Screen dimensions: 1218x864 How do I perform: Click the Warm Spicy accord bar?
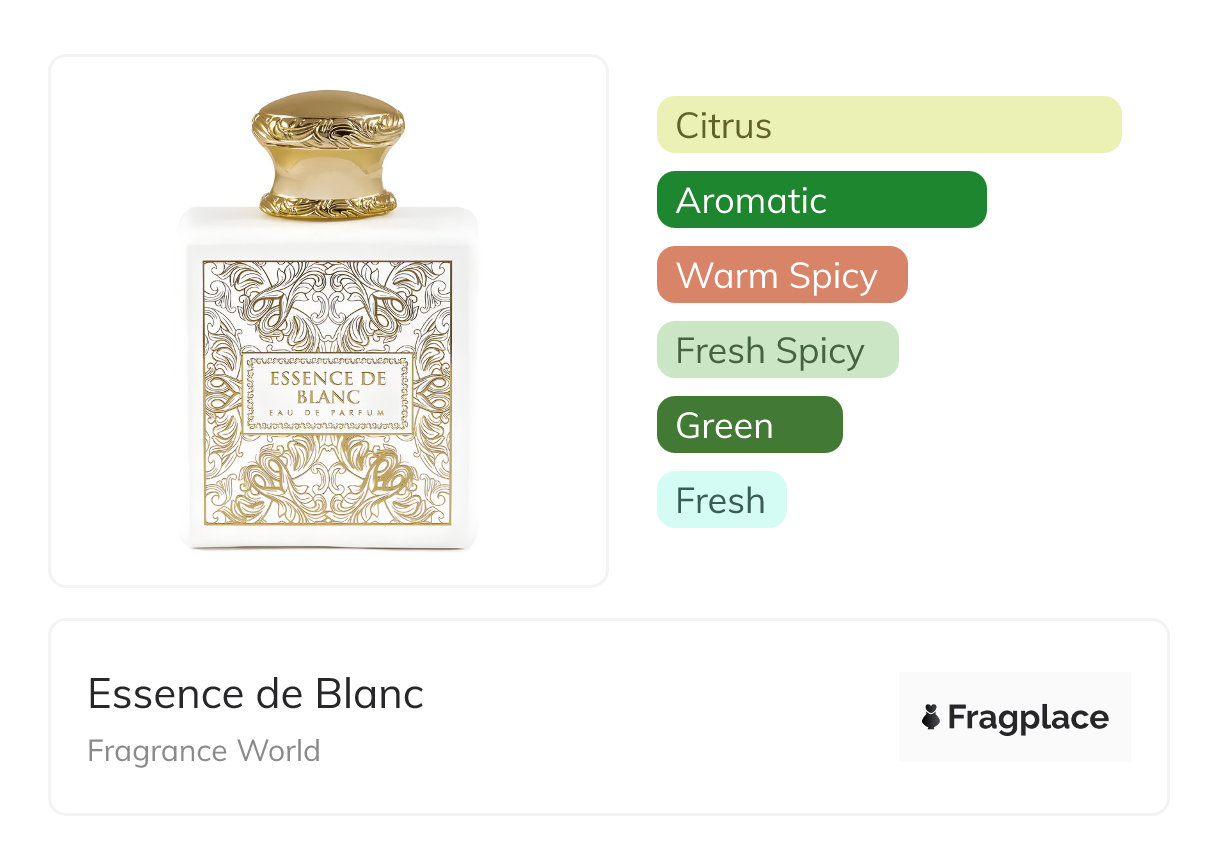(781, 275)
